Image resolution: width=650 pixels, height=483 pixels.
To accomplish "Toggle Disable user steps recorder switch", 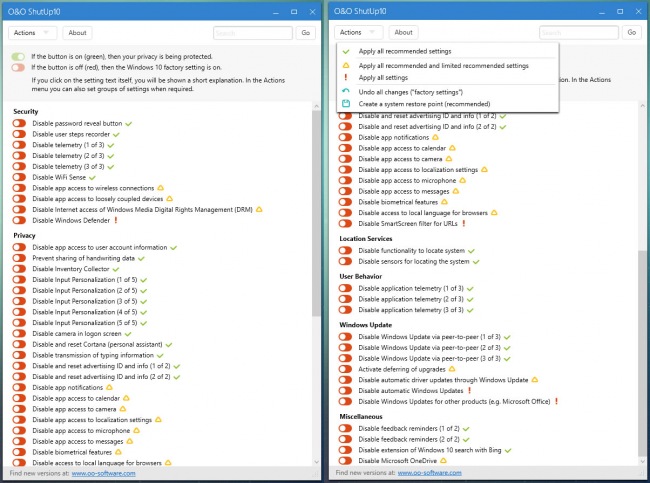I will coord(19,134).
